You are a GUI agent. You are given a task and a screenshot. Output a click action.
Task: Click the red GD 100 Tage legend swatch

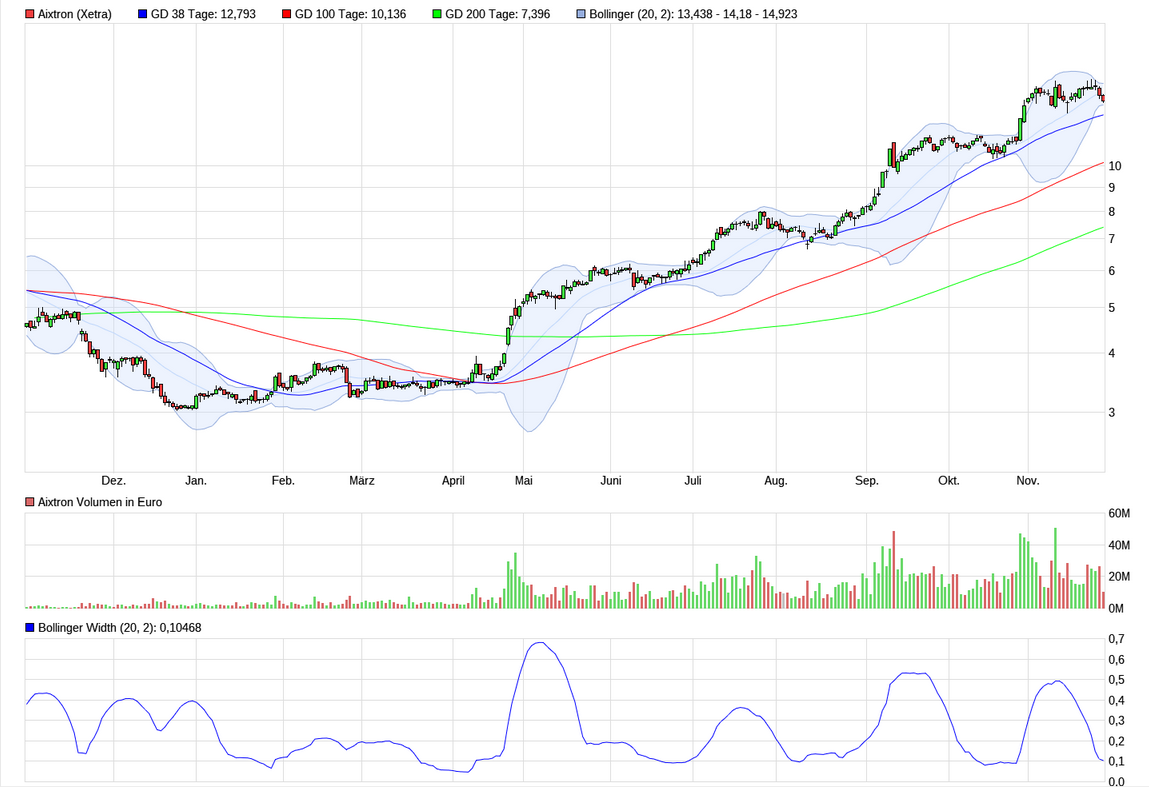tap(287, 14)
